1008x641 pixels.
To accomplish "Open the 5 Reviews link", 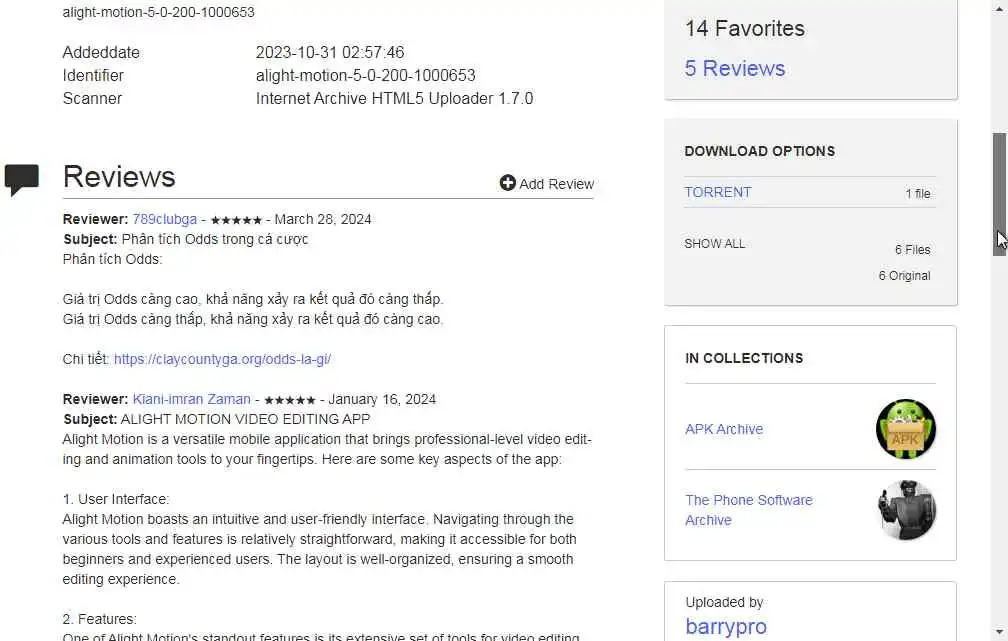I will (735, 68).
